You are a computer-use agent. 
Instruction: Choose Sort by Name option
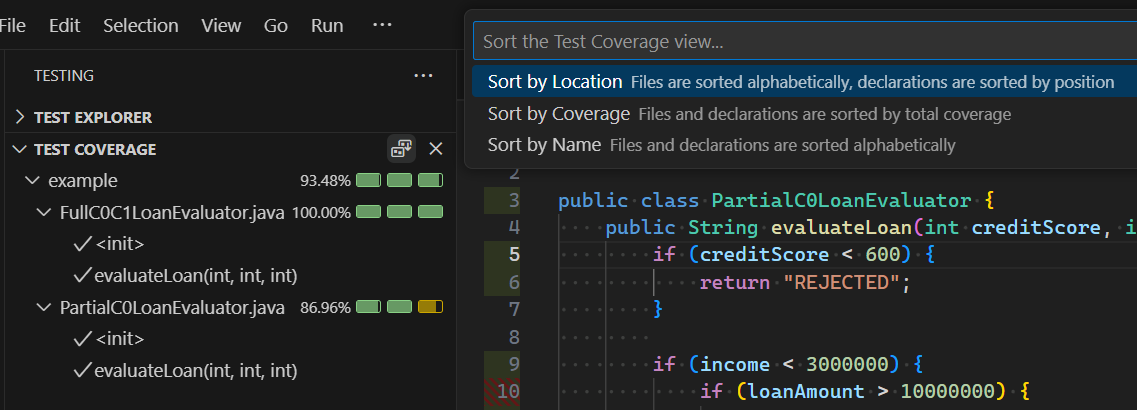pos(804,145)
